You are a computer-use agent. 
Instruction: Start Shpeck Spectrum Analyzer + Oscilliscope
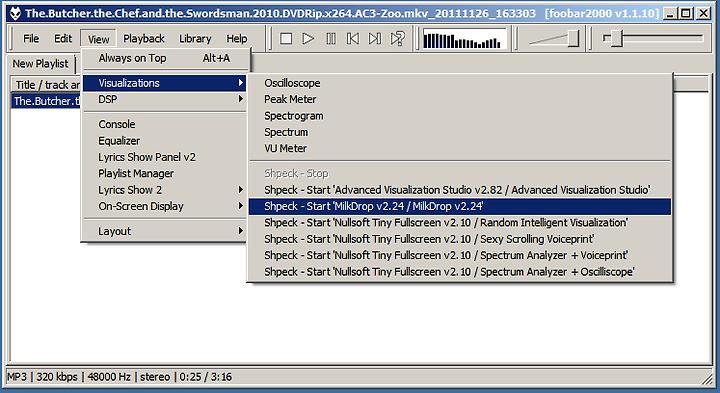(460, 272)
